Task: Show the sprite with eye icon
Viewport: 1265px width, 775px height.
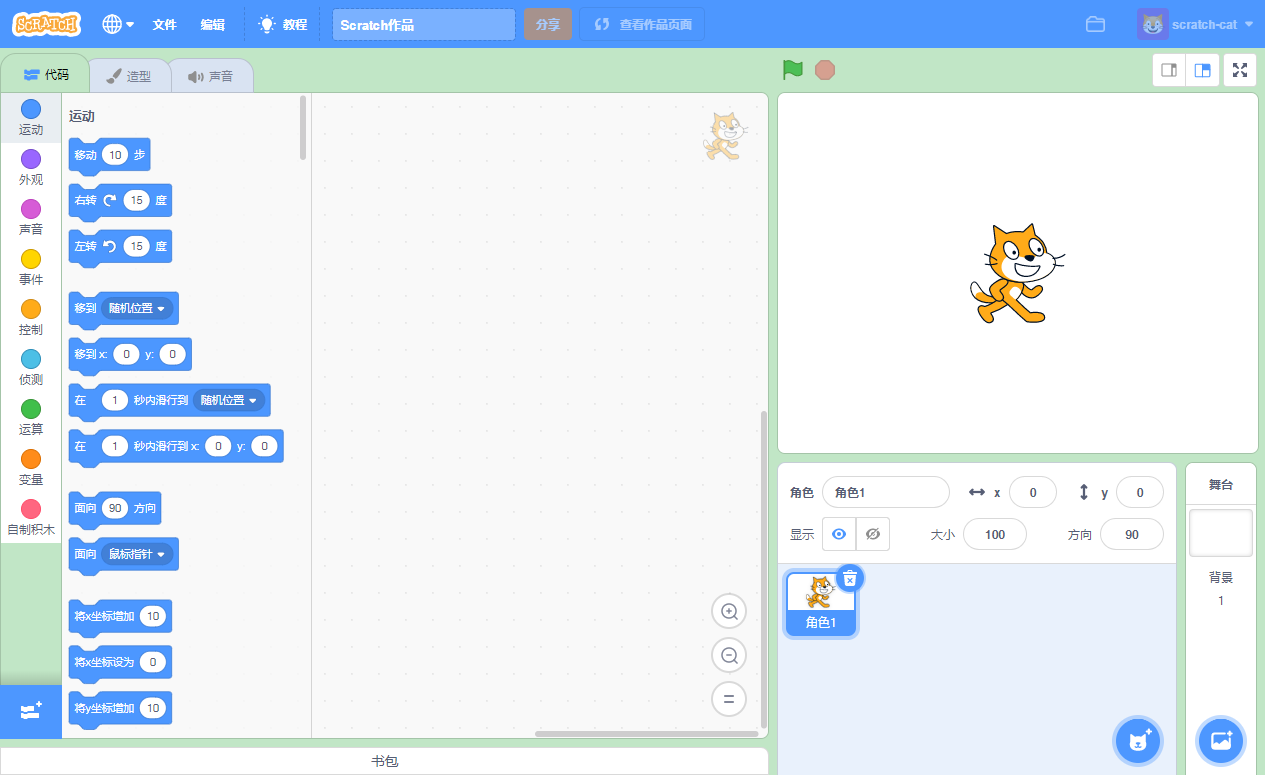Action: tap(839, 534)
